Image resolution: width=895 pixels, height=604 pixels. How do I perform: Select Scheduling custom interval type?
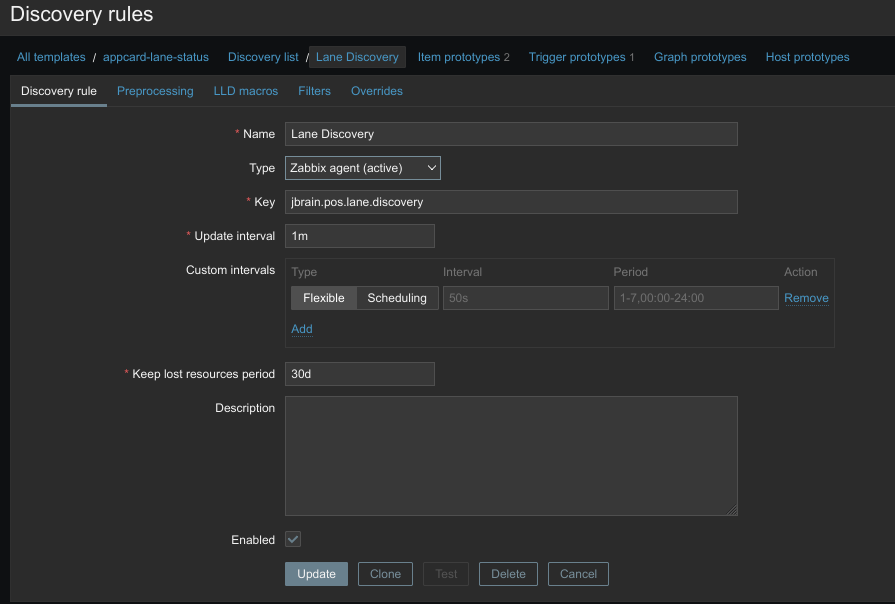click(x=397, y=298)
